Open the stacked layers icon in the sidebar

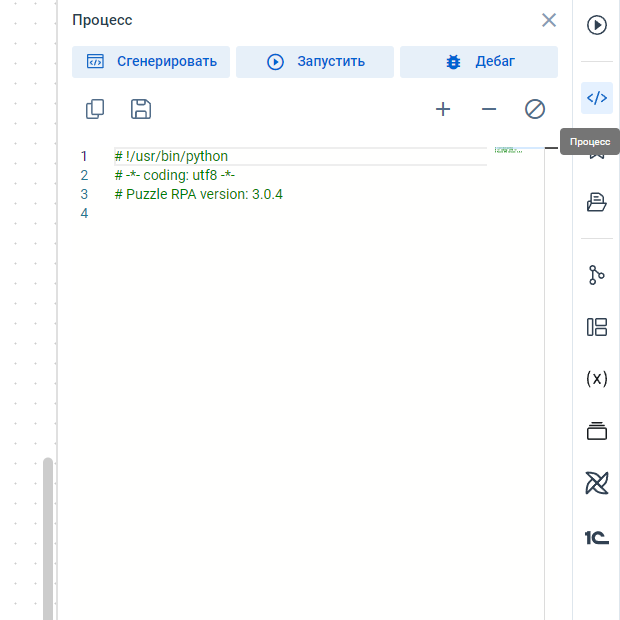pos(597,431)
